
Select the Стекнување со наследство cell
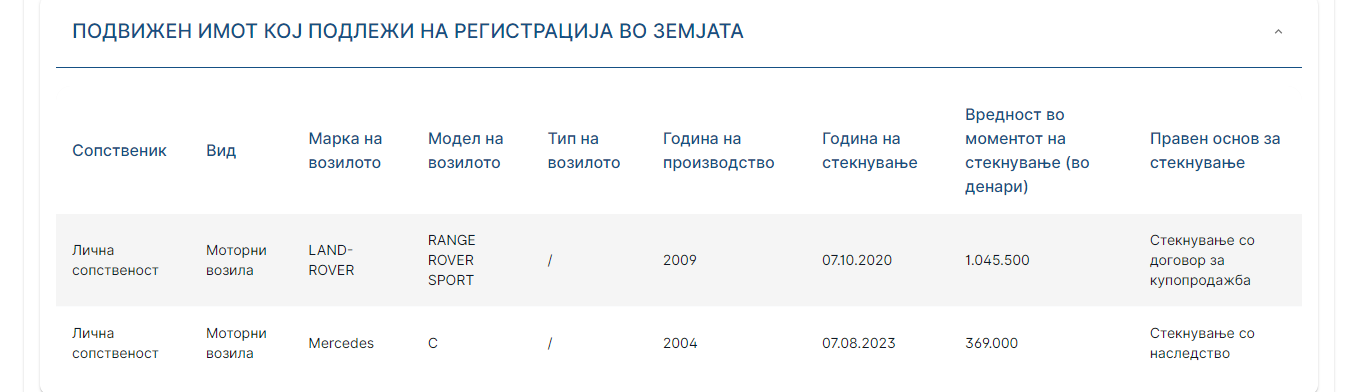[1202, 343]
